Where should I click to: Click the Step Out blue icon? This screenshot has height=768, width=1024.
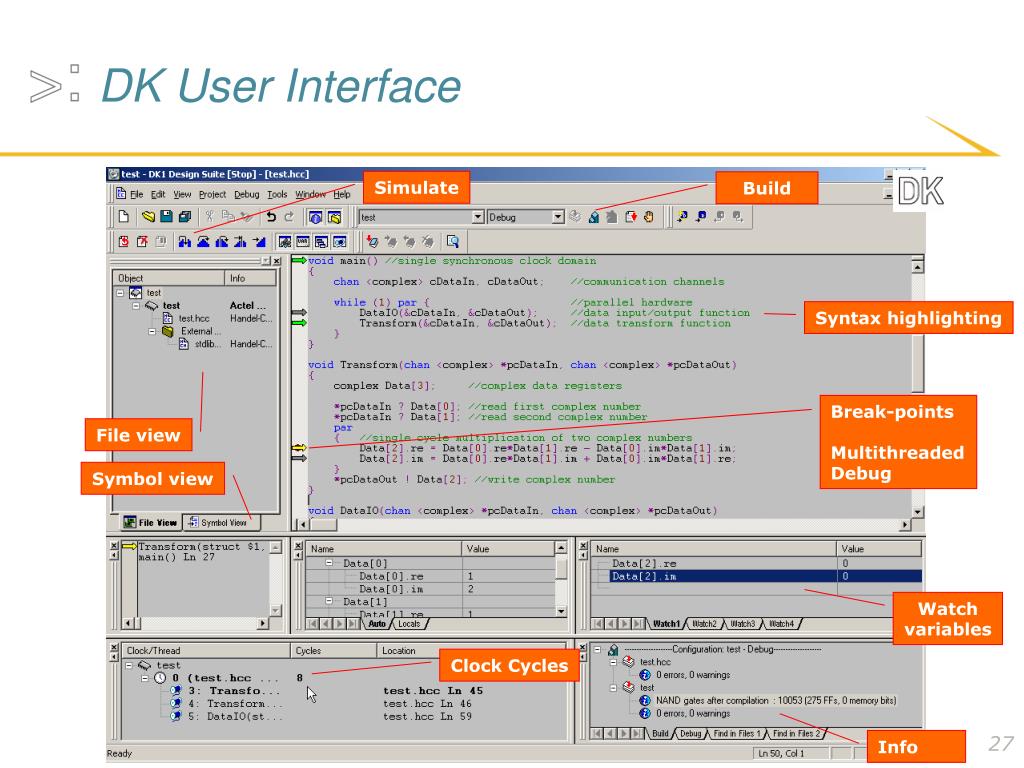221,242
